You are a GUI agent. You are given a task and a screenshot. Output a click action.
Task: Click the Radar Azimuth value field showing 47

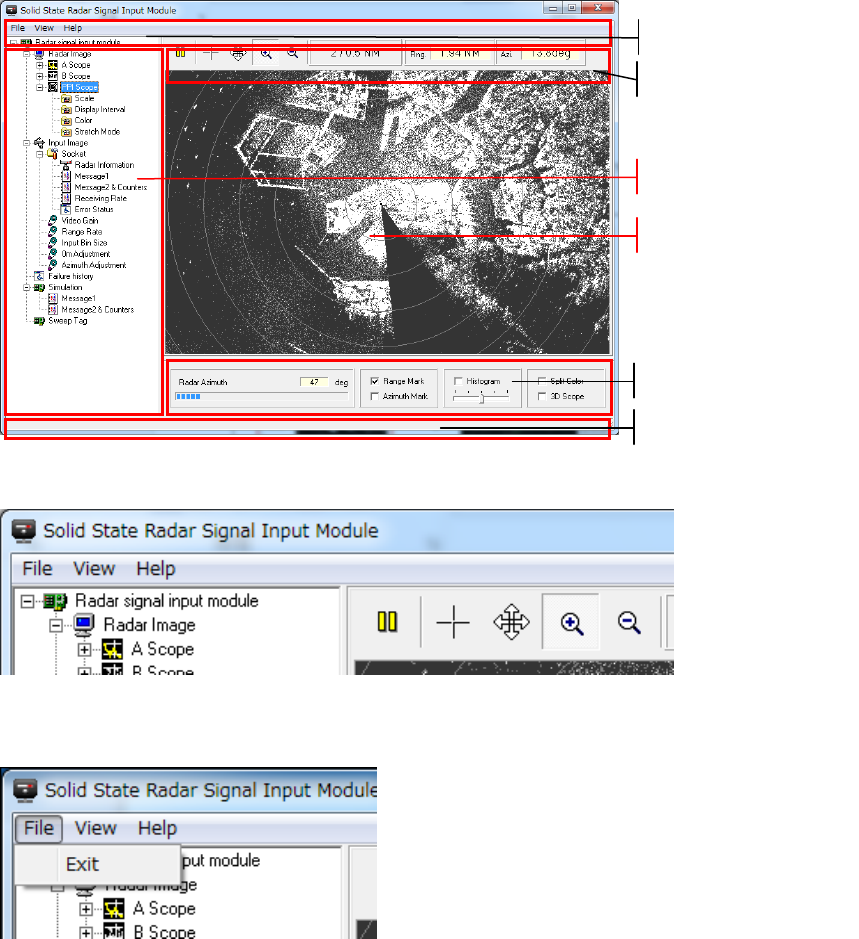pyautogui.click(x=314, y=382)
